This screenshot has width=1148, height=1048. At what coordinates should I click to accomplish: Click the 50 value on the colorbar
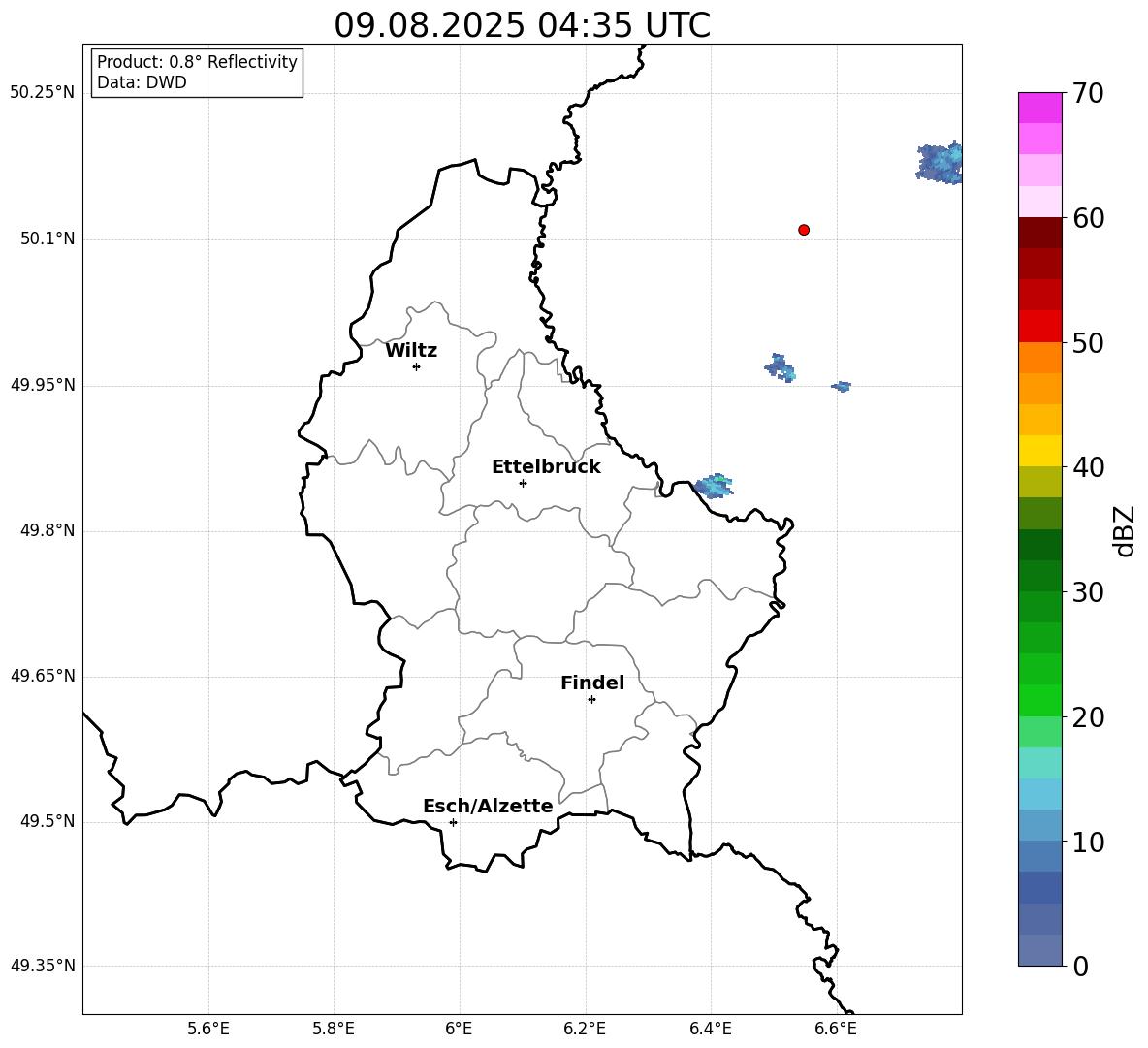click(x=1088, y=342)
